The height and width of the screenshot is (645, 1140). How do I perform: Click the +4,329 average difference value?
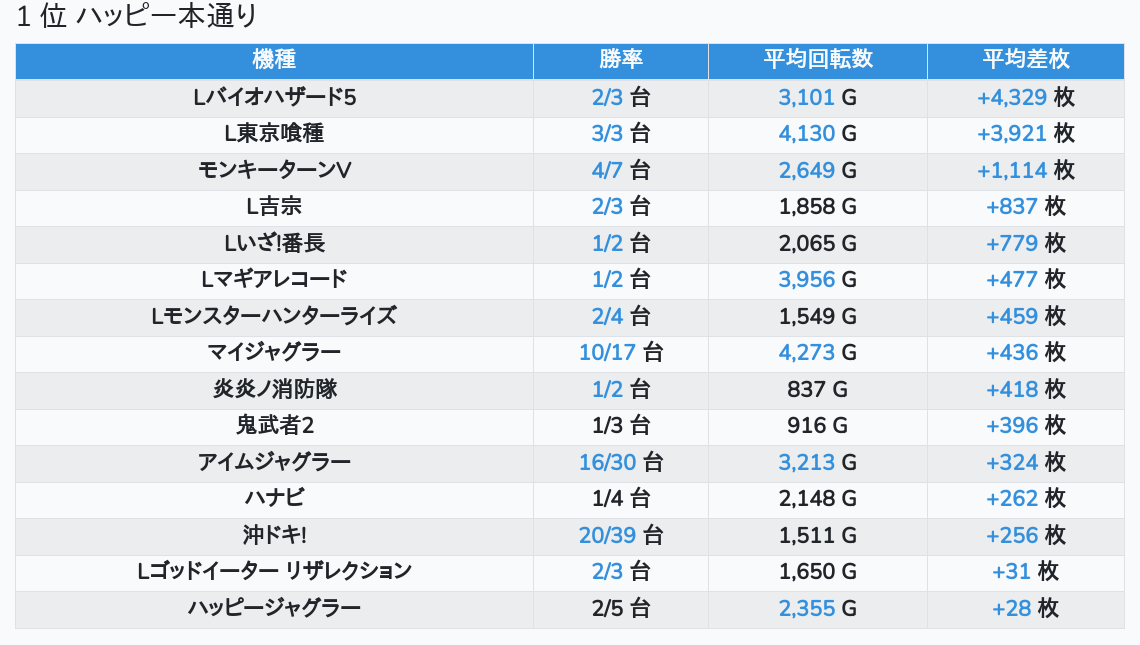(x=1012, y=98)
